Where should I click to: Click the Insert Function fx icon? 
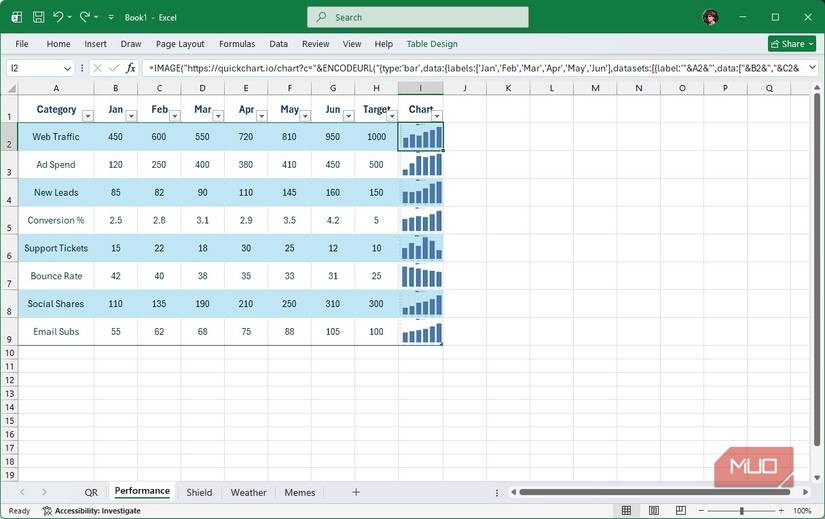click(130, 68)
